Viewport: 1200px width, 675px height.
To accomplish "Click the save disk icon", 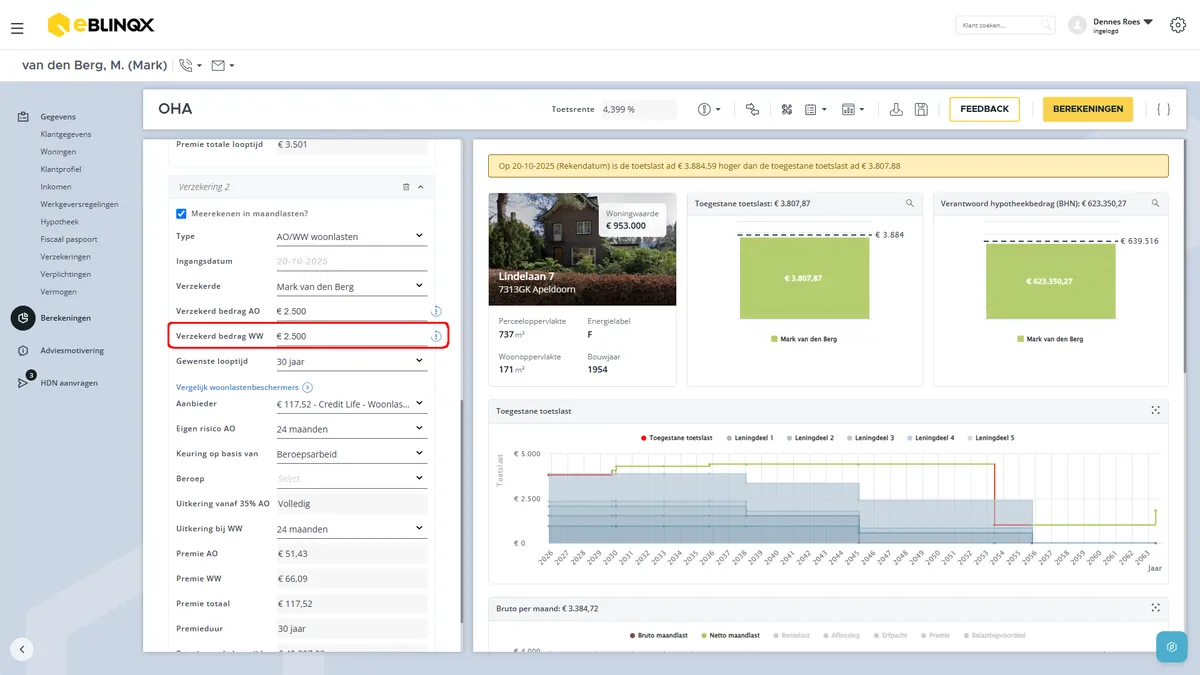I will coord(921,109).
